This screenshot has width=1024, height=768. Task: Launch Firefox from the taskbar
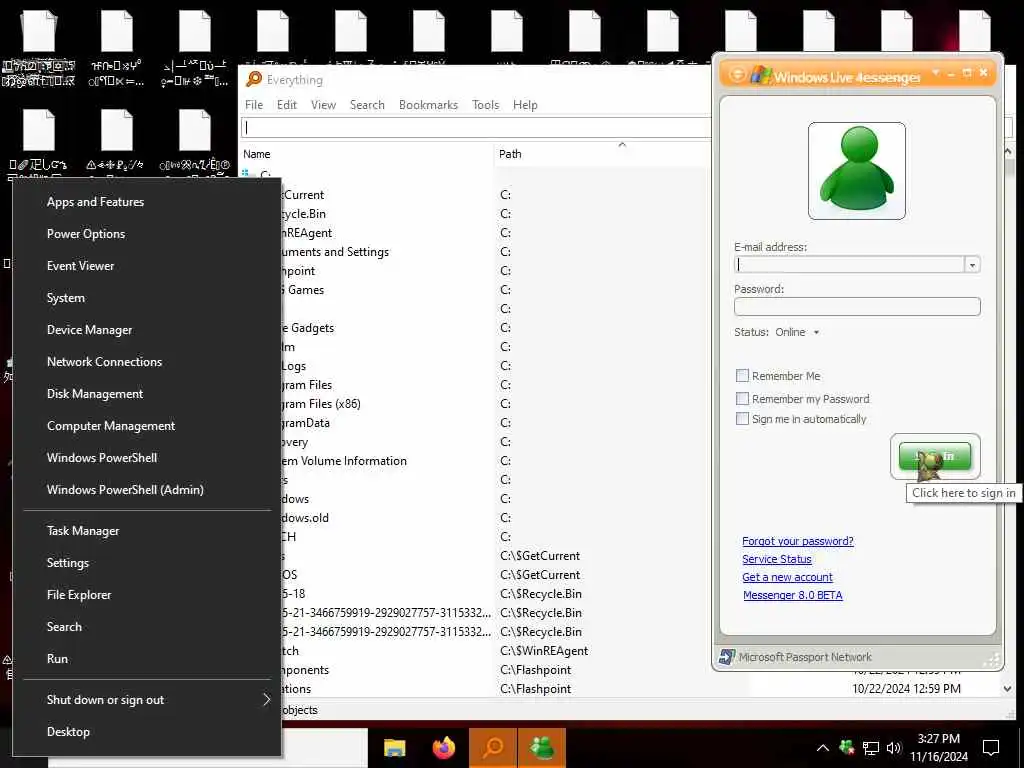(444, 748)
